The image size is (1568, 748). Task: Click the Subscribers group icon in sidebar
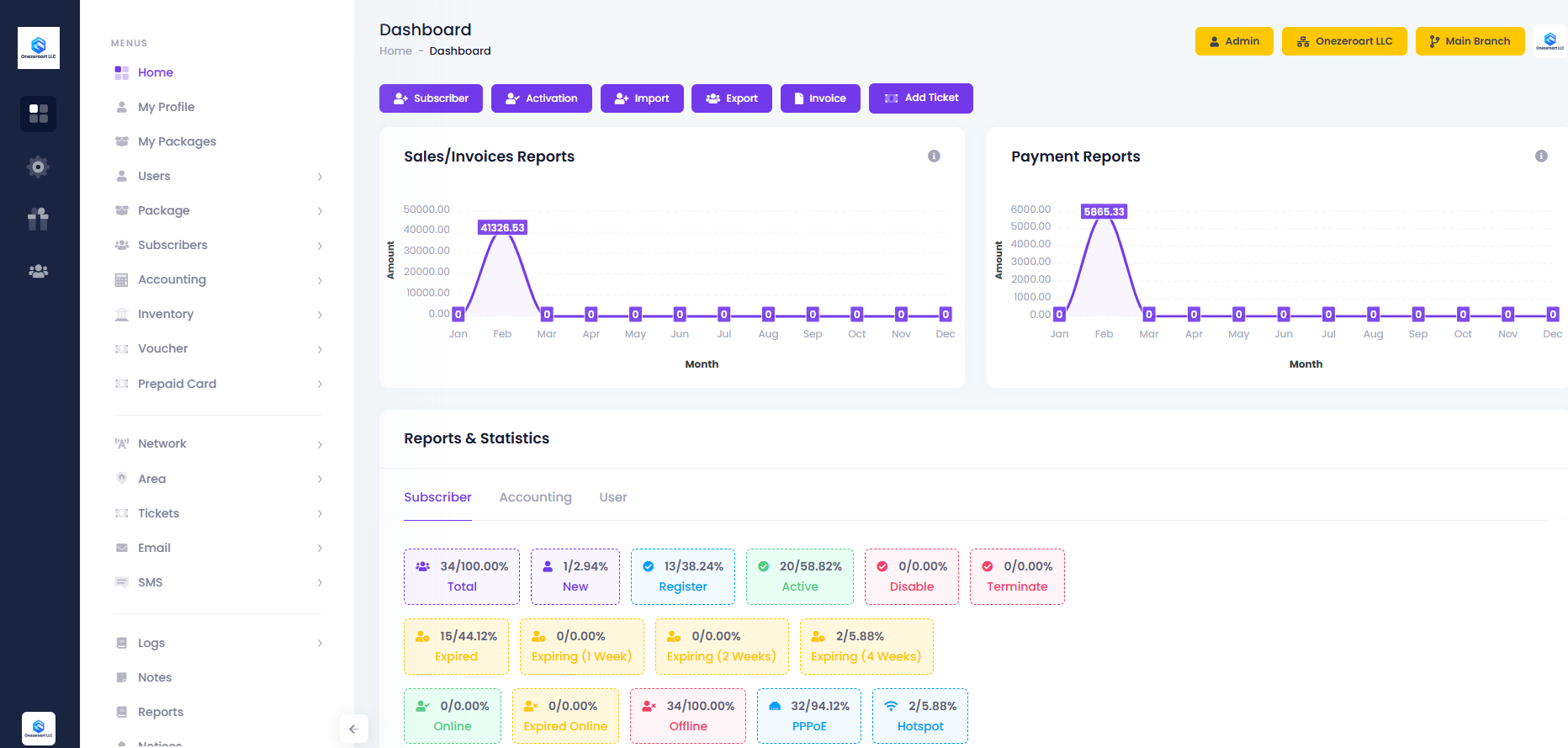[122, 245]
